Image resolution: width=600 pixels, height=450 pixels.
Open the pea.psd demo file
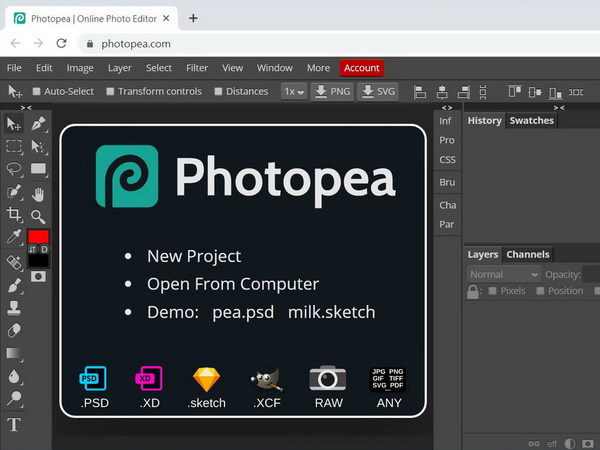pos(243,312)
